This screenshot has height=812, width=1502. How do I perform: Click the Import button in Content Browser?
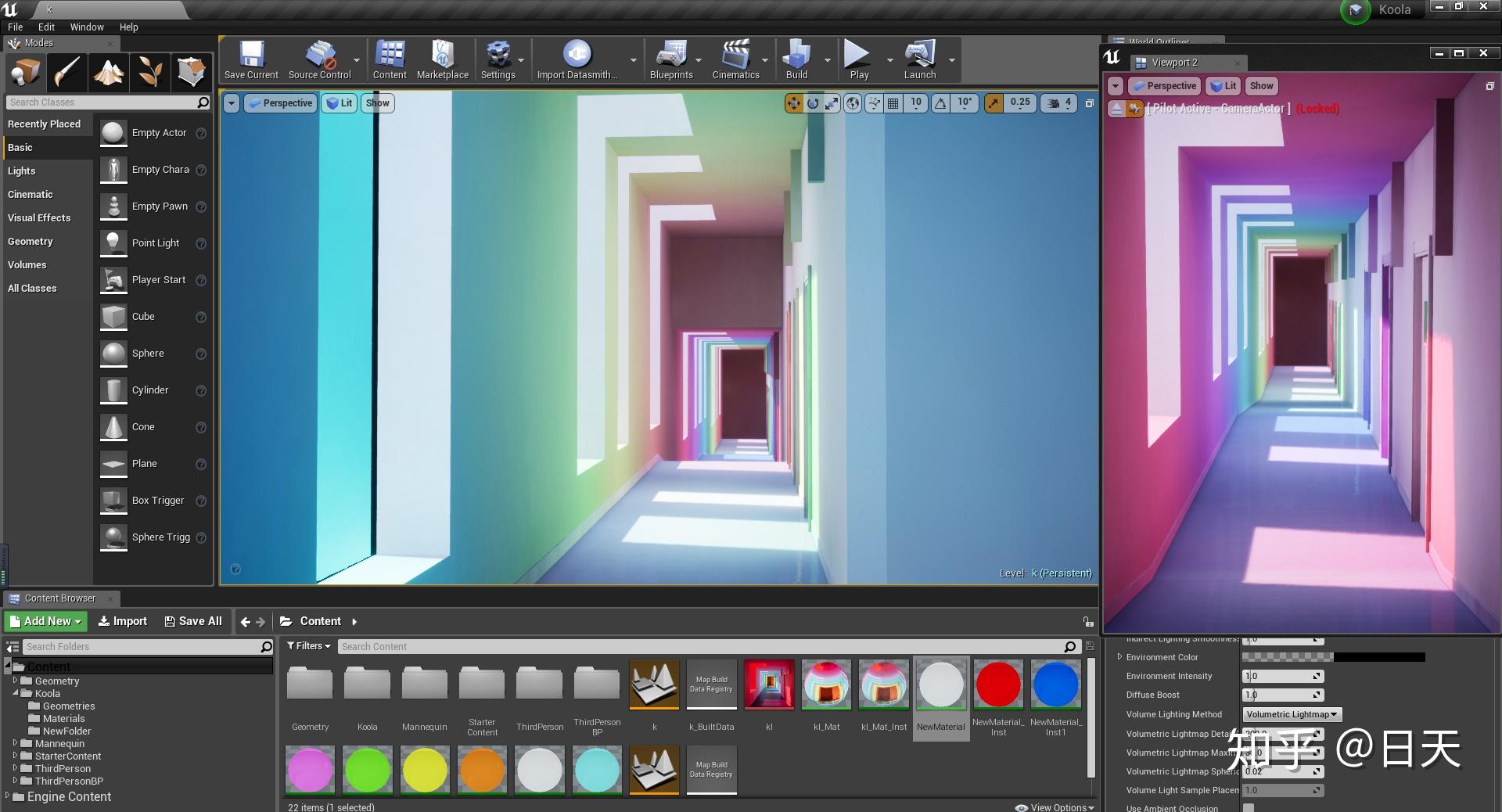122,621
